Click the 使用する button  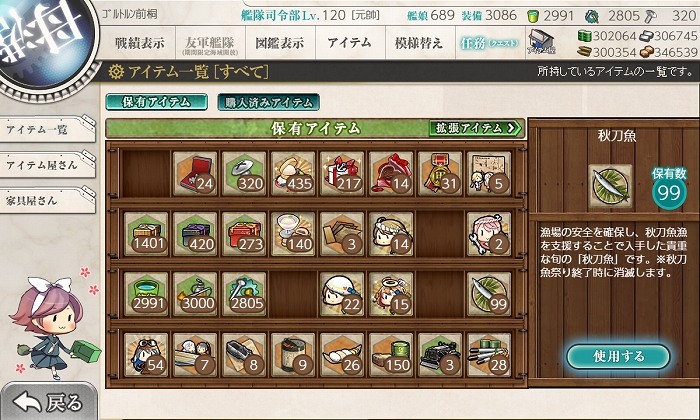pos(618,356)
